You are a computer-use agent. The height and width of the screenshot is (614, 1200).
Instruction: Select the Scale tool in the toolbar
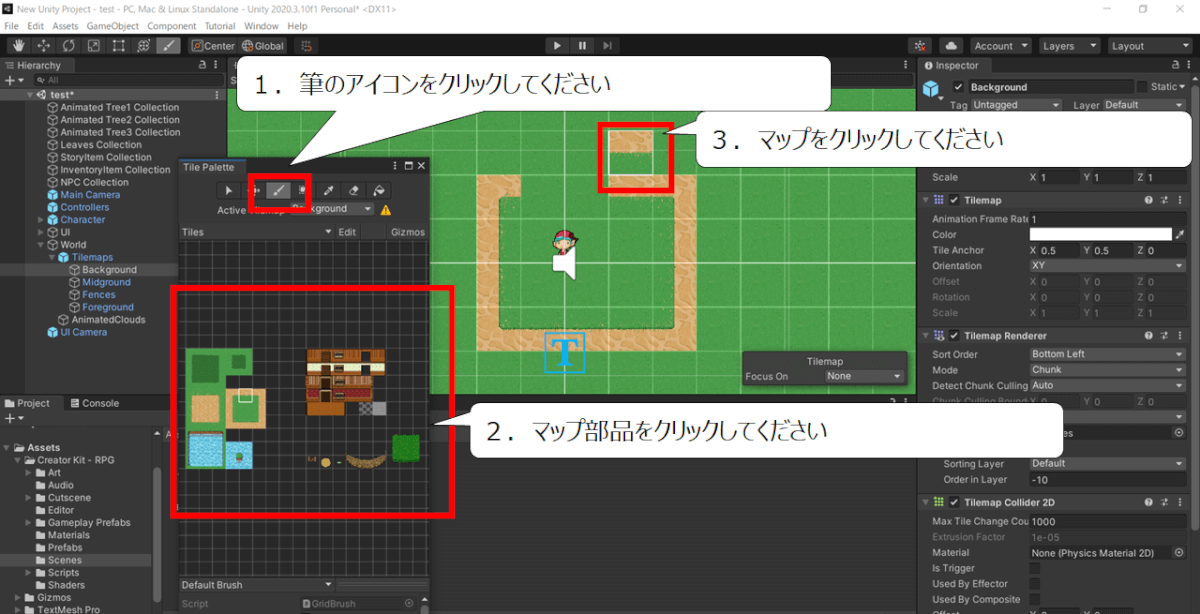click(x=94, y=45)
